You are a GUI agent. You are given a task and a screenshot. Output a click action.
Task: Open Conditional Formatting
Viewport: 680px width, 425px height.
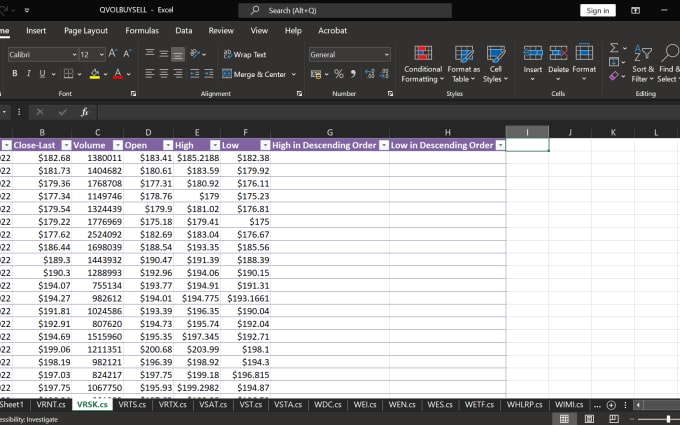click(x=423, y=64)
